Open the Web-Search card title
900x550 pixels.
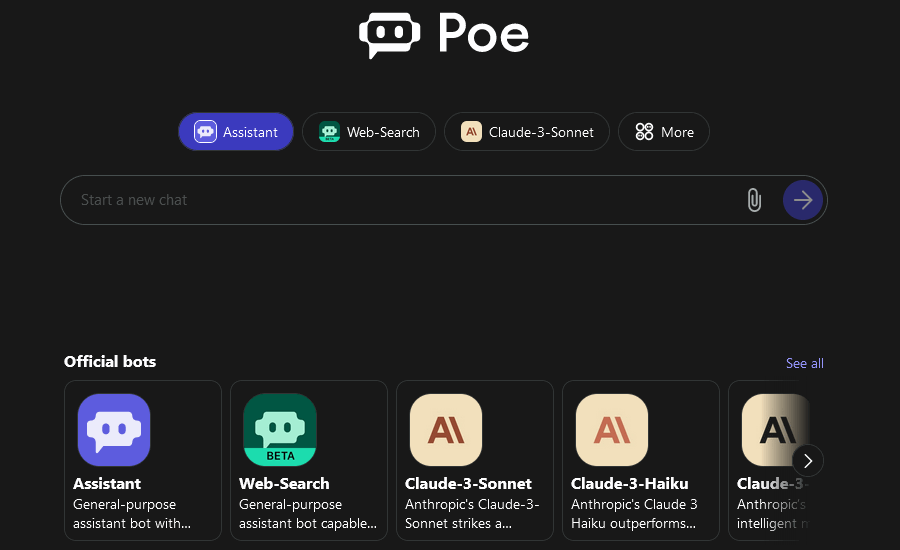pyautogui.click(x=284, y=483)
